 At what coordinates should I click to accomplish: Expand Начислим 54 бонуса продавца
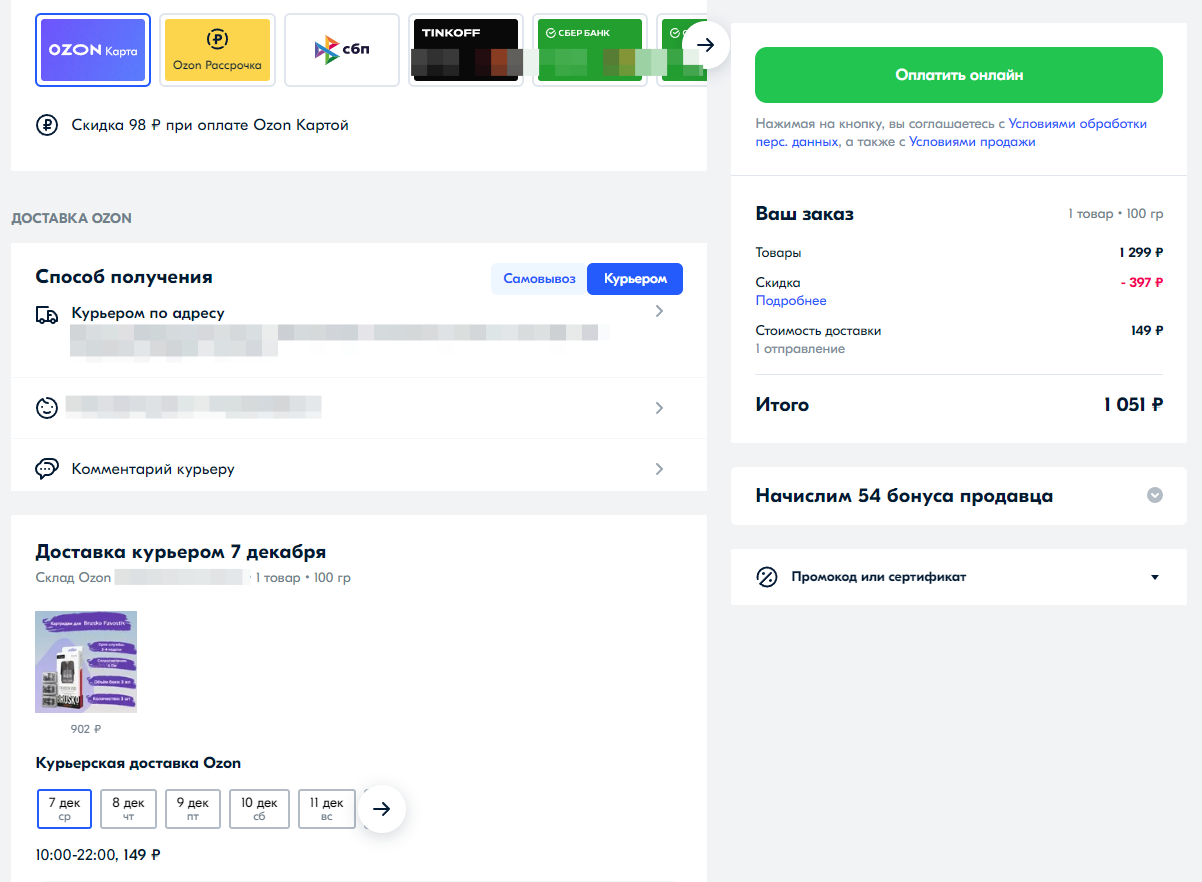[x=959, y=496]
